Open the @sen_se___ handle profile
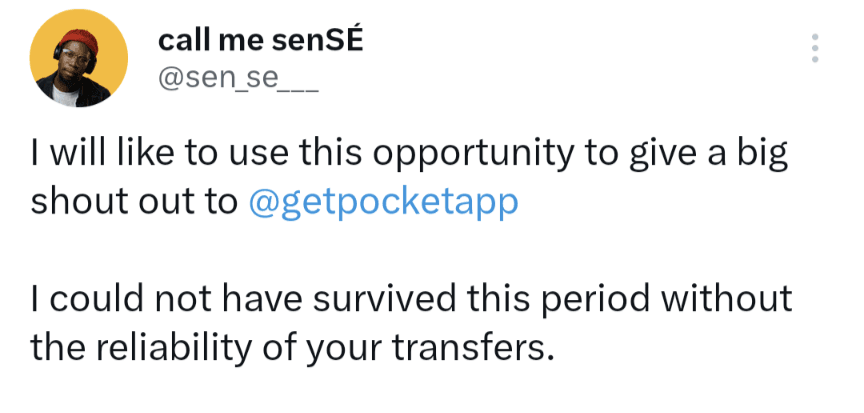 point(238,80)
